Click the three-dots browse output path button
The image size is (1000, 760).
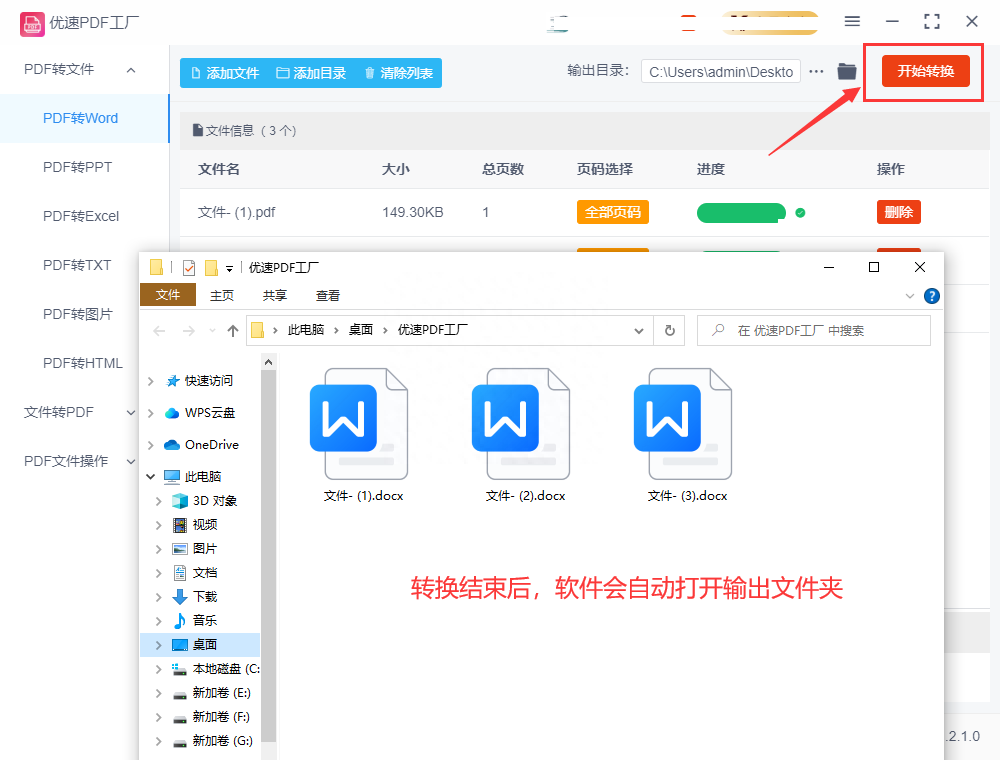tap(817, 71)
